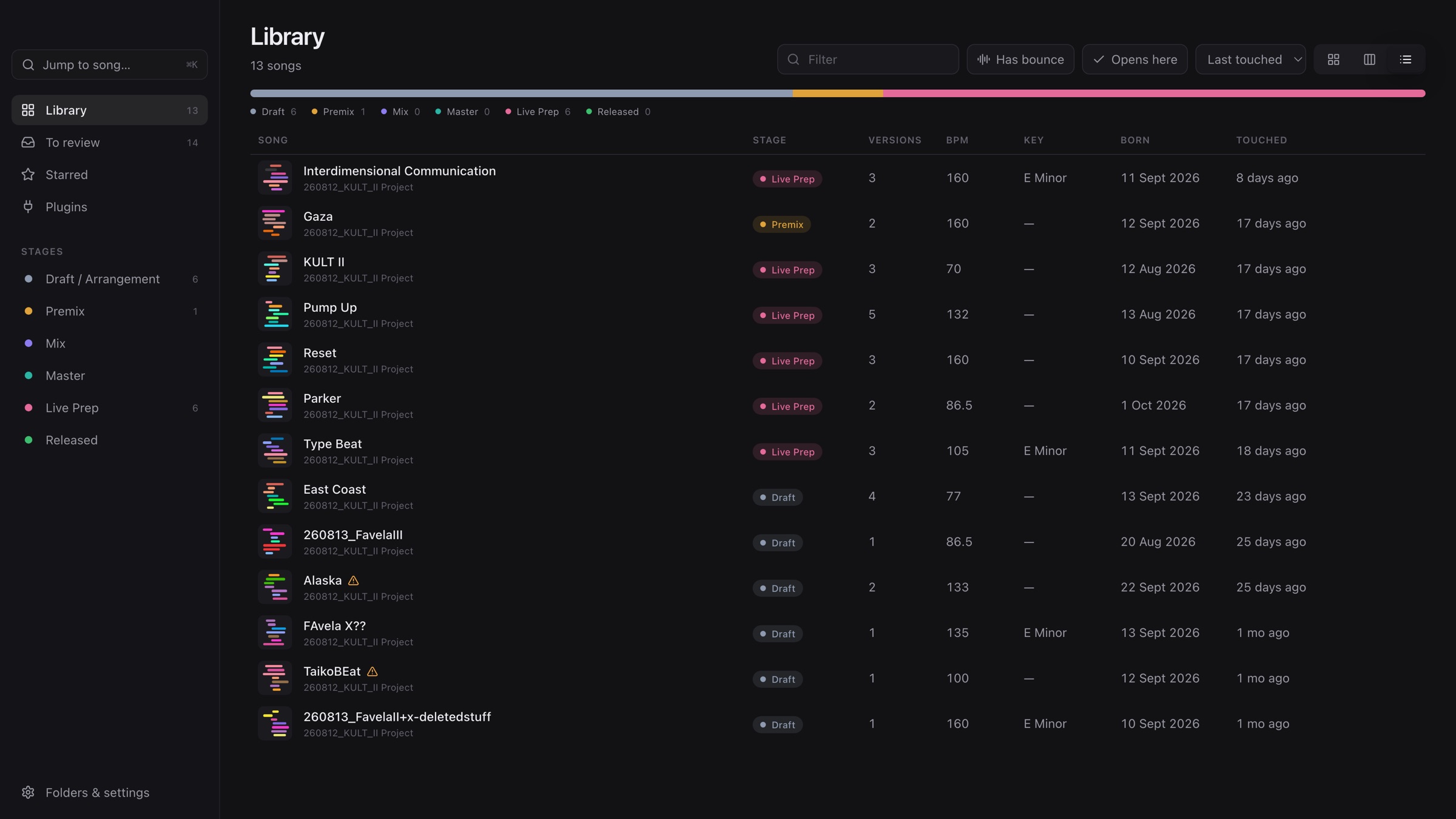The height and width of the screenshot is (819, 1456).
Task: Select Draft / Arrangement stage in sidebar
Action: [x=109, y=279]
